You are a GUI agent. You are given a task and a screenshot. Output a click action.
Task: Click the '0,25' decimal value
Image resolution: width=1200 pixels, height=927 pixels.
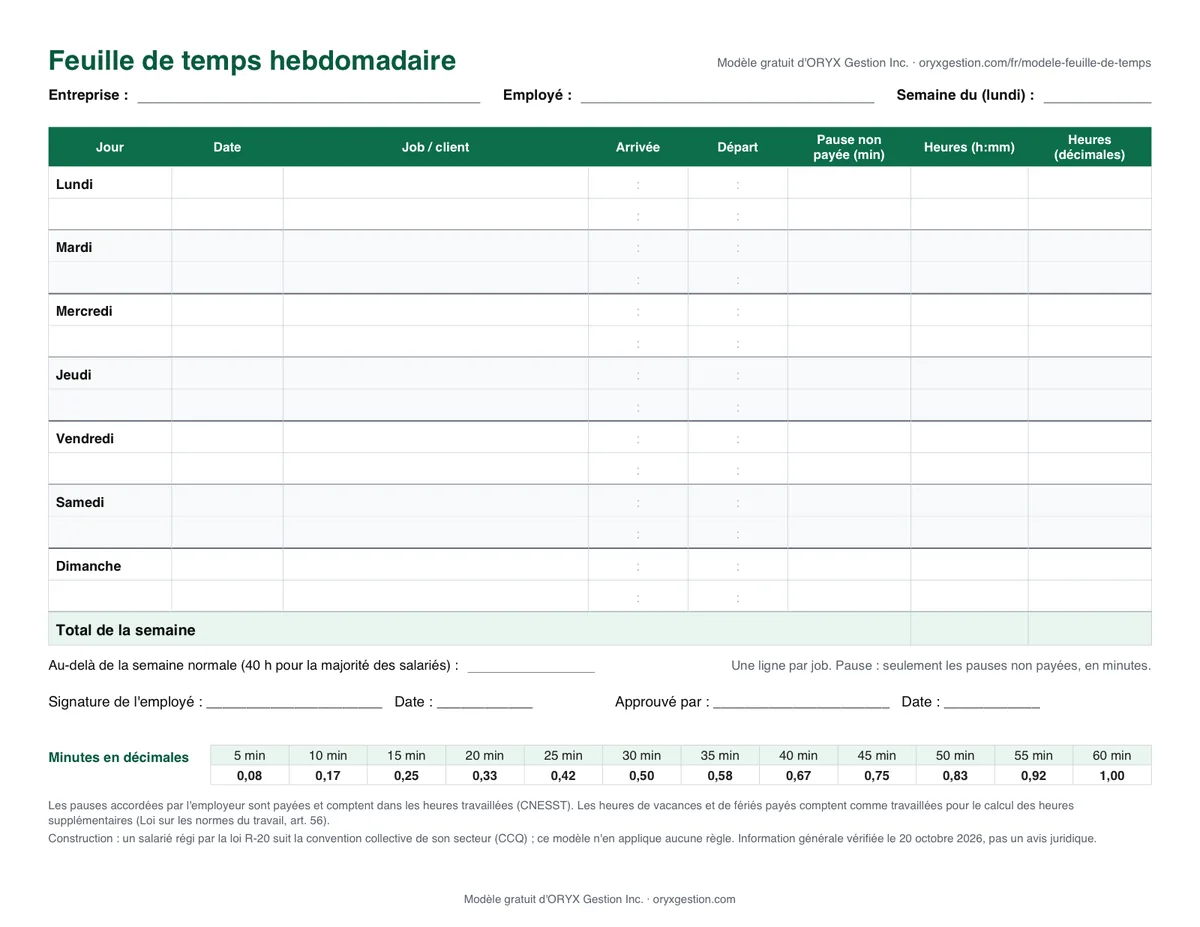[406, 775]
